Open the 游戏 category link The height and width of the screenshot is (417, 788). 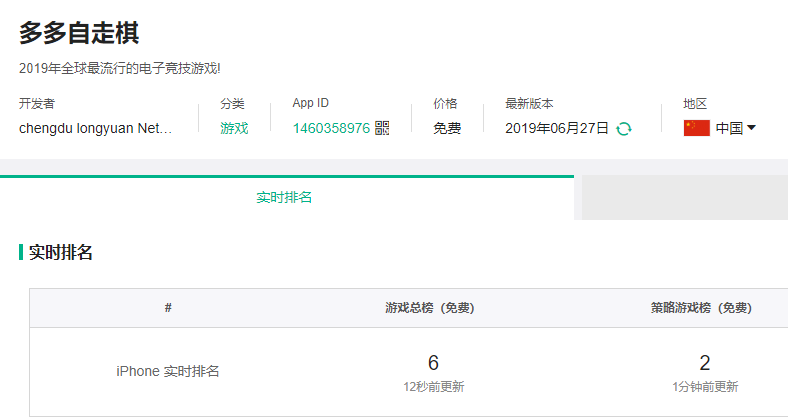[x=234, y=128]
